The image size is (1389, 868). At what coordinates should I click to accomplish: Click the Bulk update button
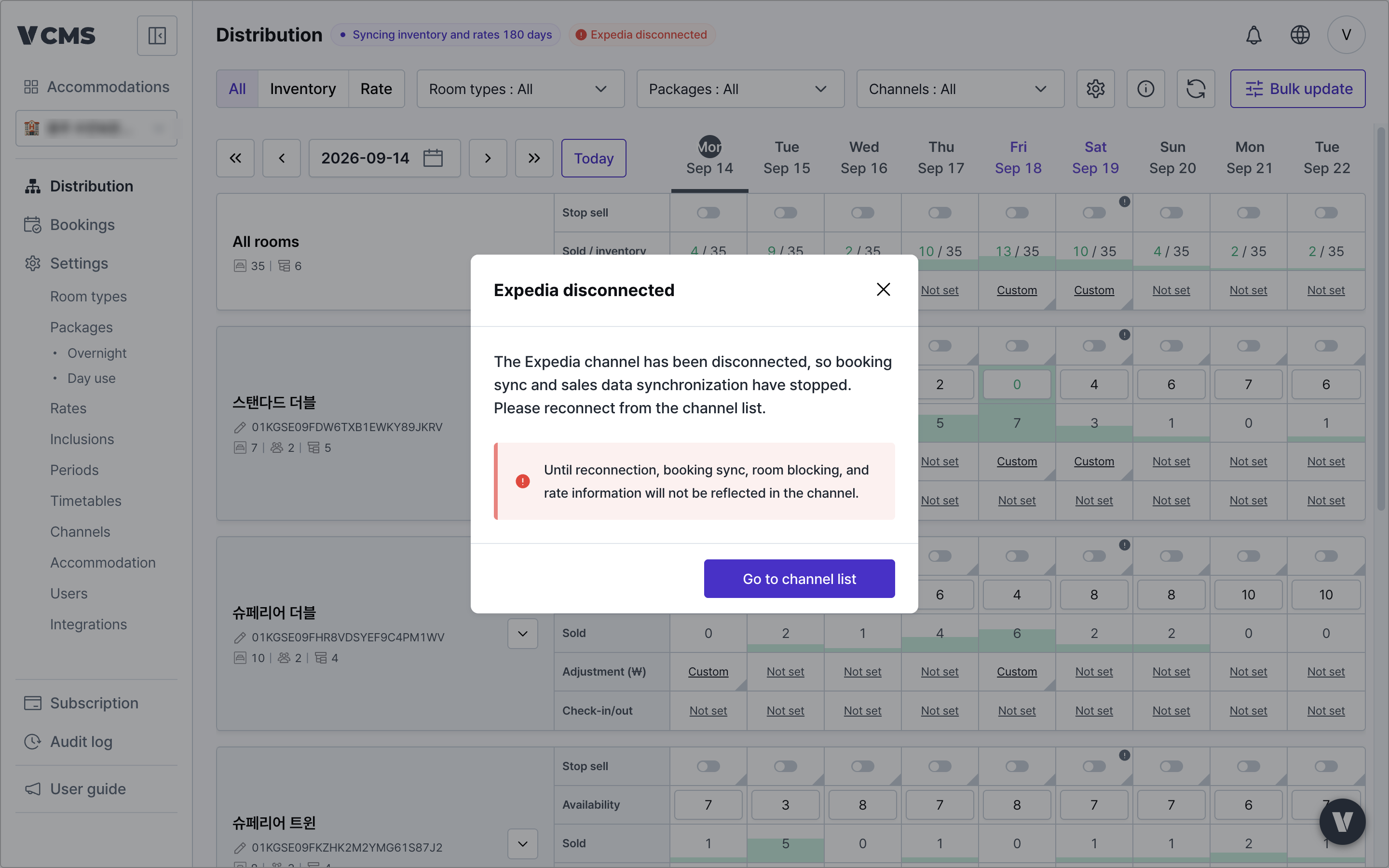click(1298, 89)
